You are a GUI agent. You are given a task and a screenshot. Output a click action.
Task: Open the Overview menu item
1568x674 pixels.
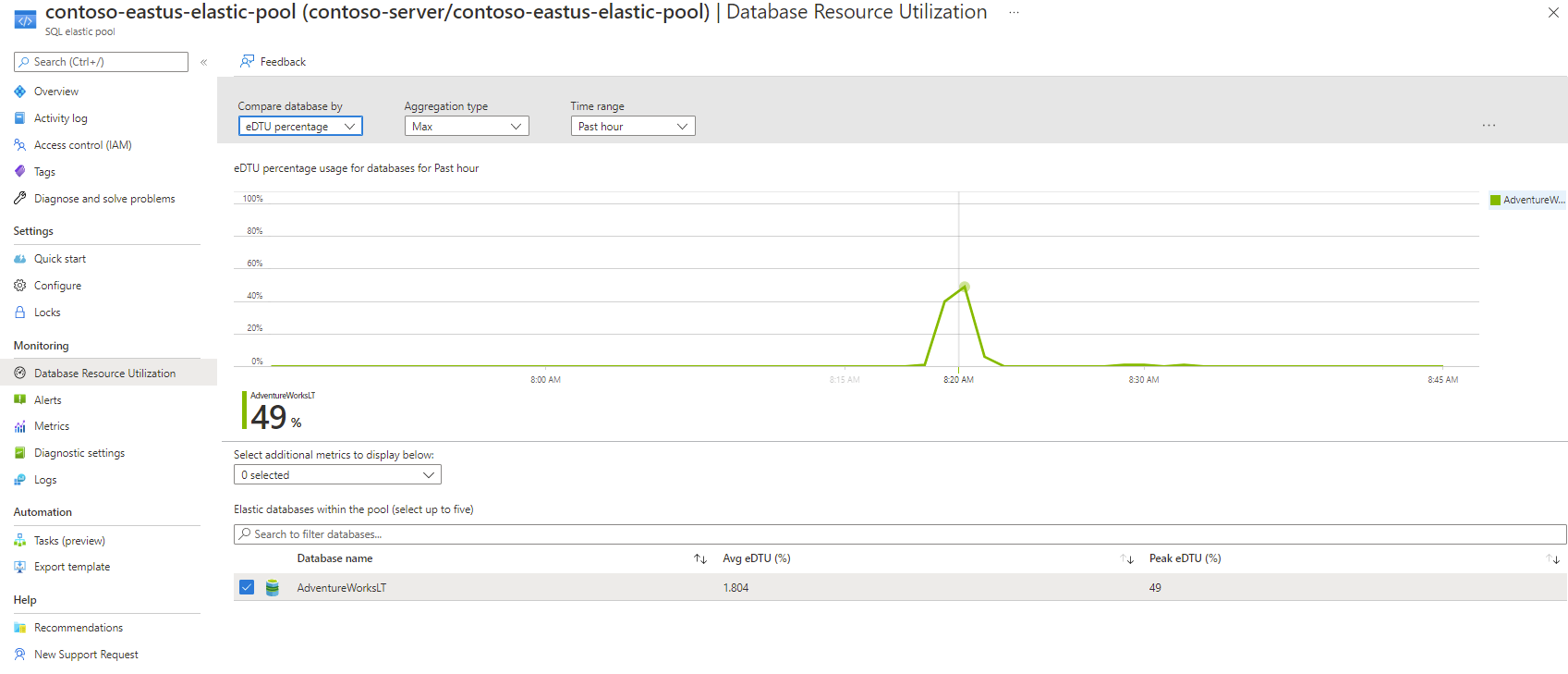(x=56, y=92)
